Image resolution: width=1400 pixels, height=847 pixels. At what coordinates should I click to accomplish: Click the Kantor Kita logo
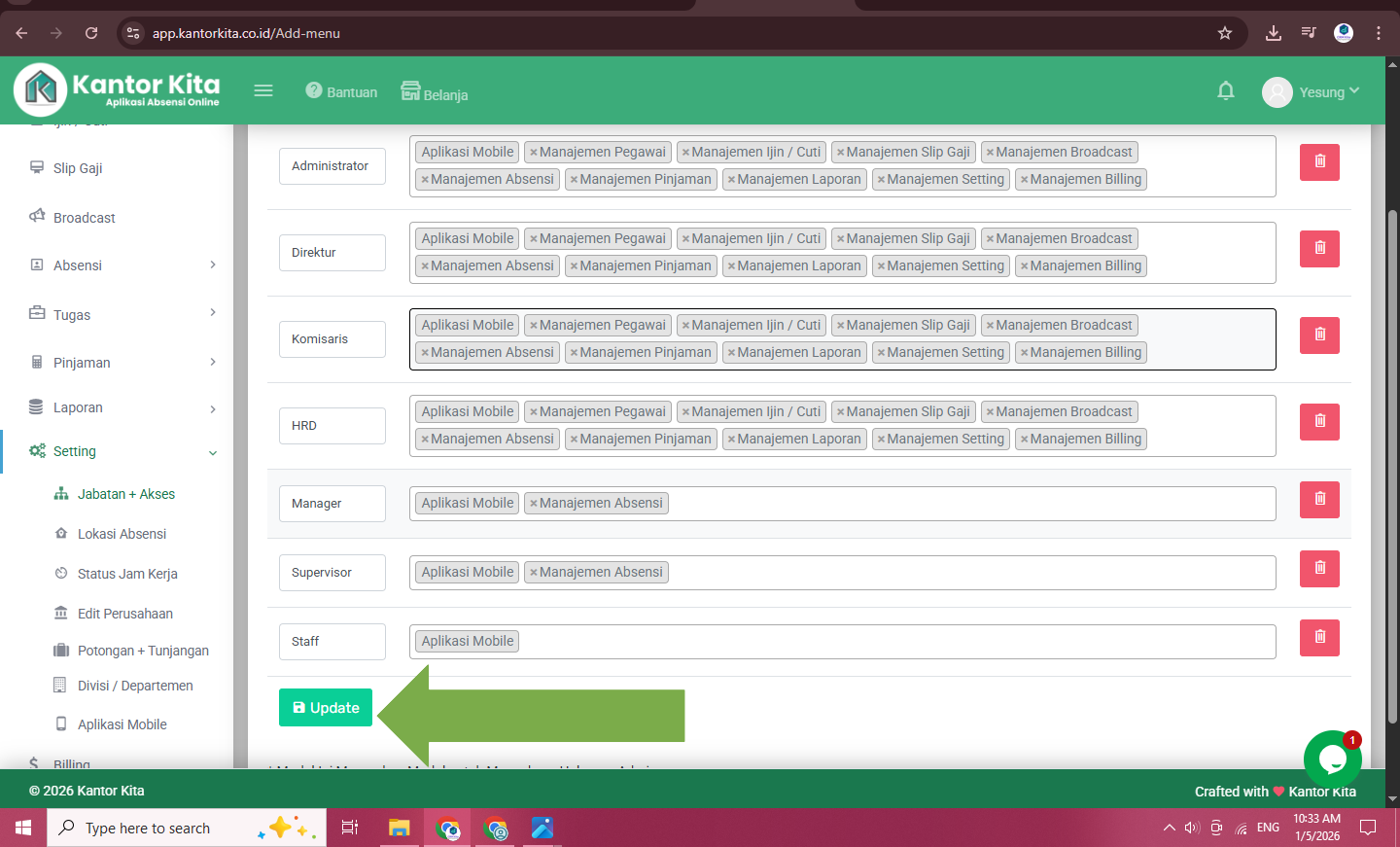pos(117,89)
